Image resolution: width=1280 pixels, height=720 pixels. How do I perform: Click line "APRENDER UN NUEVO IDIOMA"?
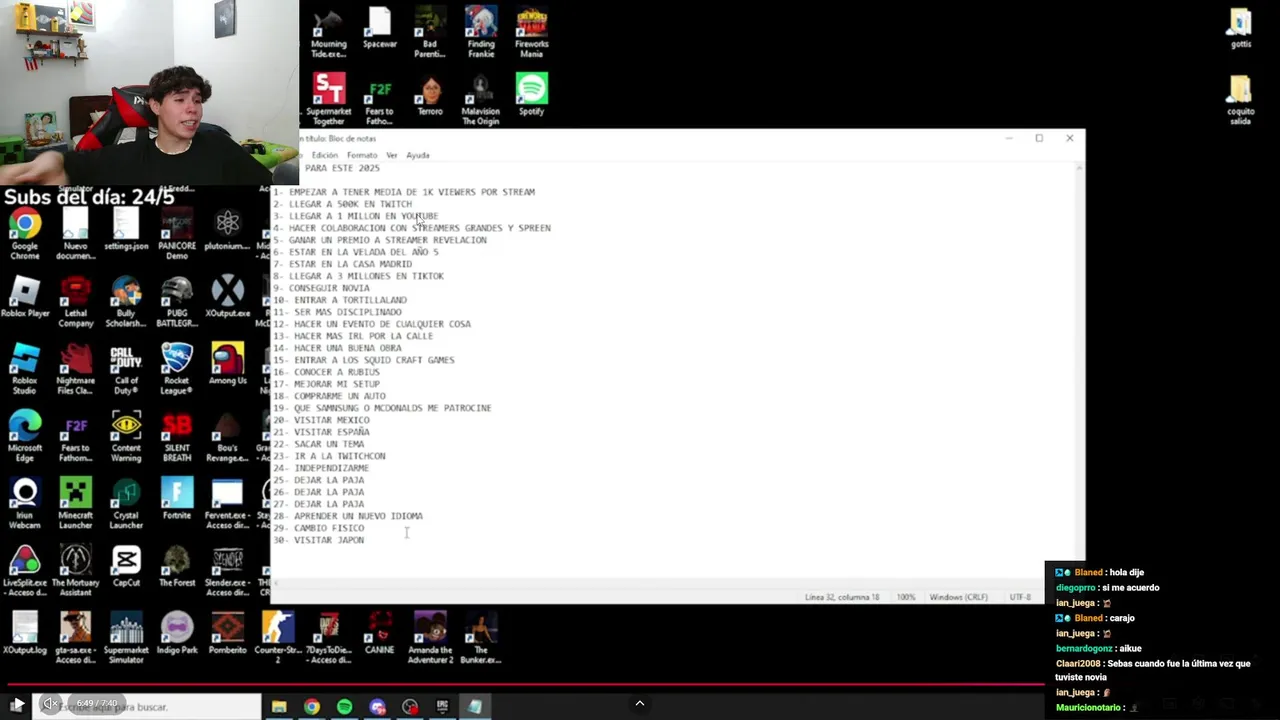pos(358,516)
